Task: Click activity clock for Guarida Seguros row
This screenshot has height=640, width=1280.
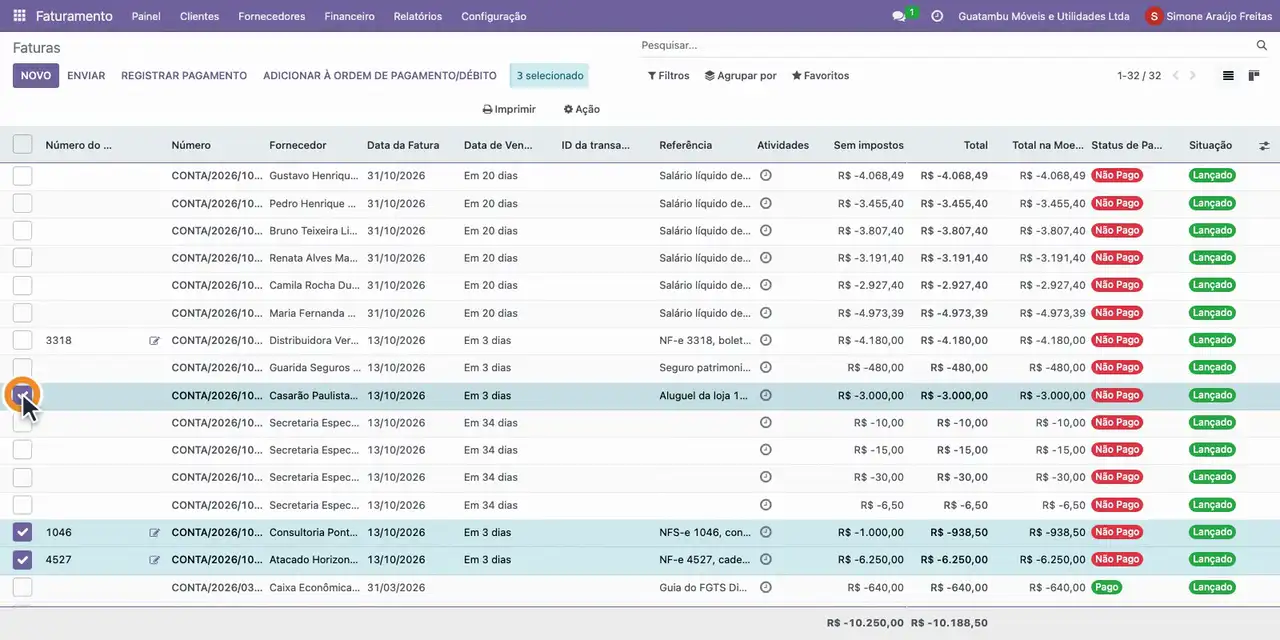Action: [766, 367]
